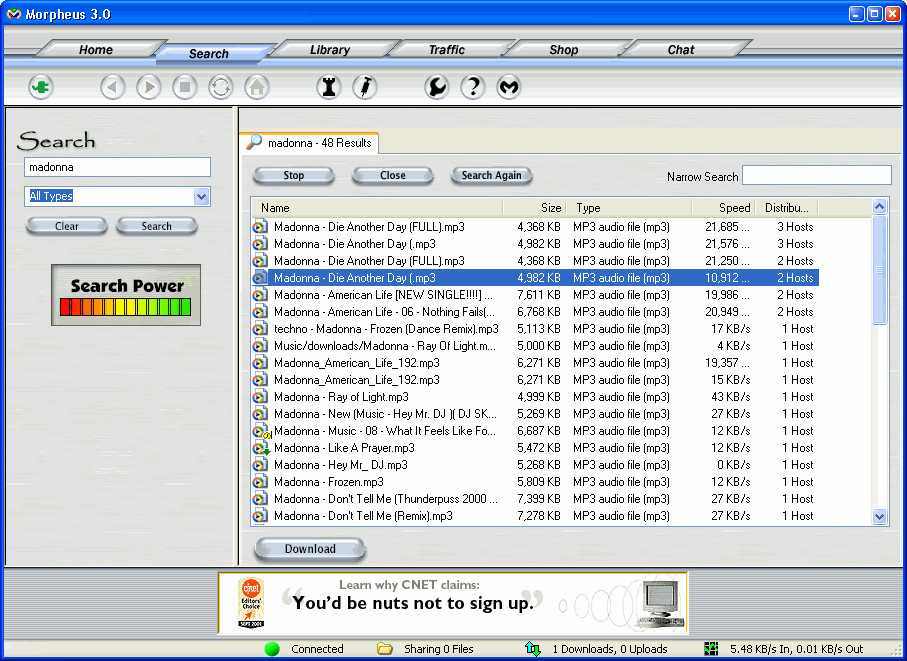
Task: Click the 5,809 KB size cell
Action: (539, 482)
